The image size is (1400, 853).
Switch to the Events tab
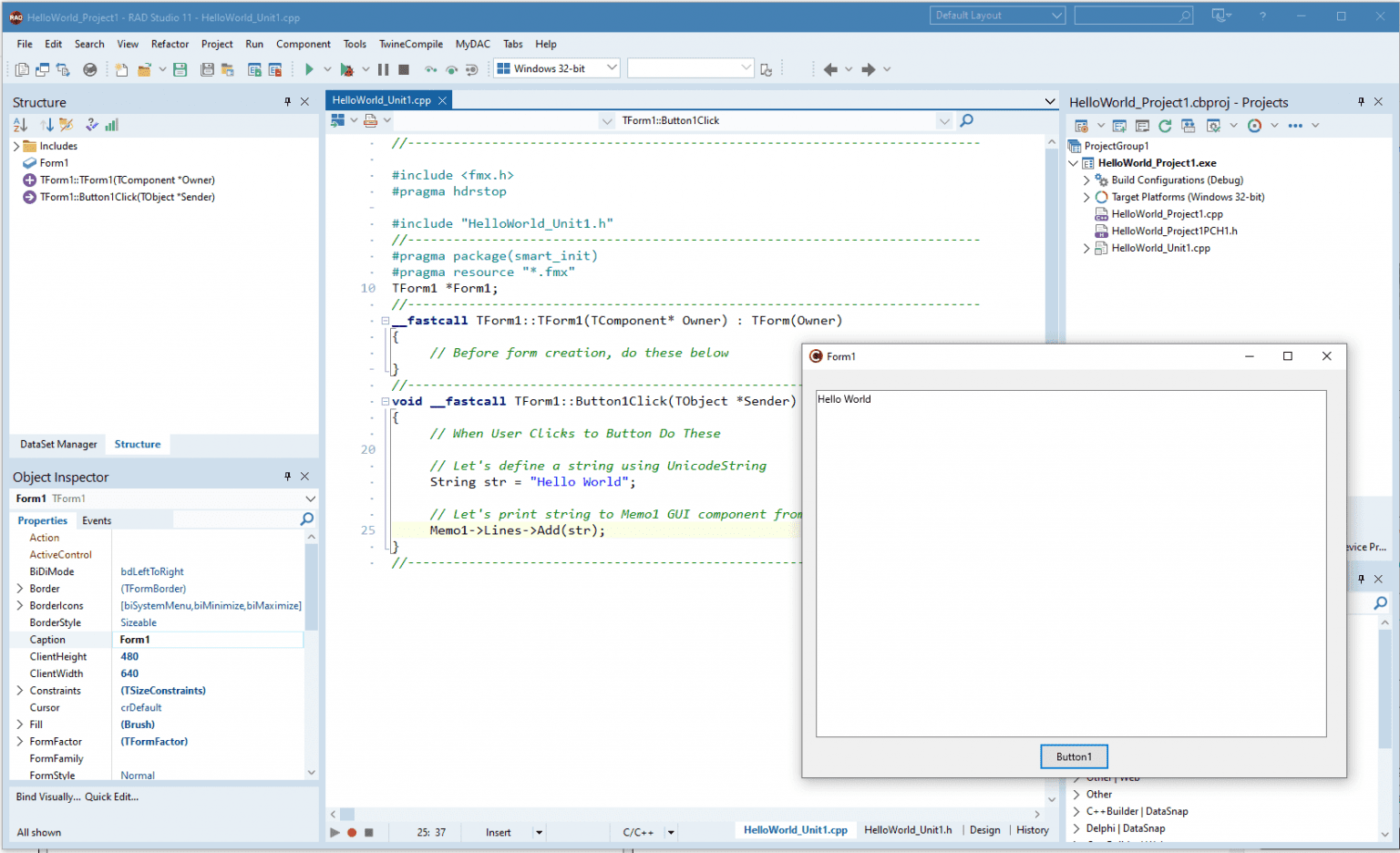coord(97,520)
